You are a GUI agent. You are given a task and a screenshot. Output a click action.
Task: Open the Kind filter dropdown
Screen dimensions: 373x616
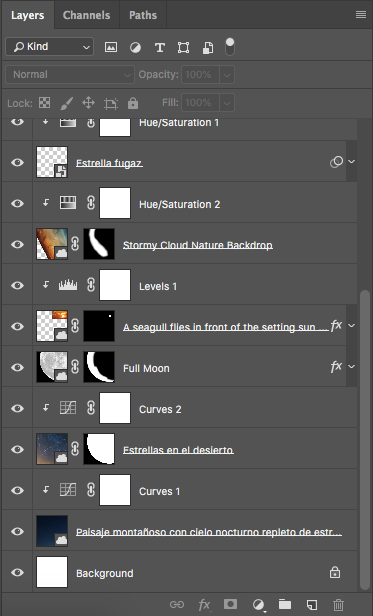tap(50, 47)
